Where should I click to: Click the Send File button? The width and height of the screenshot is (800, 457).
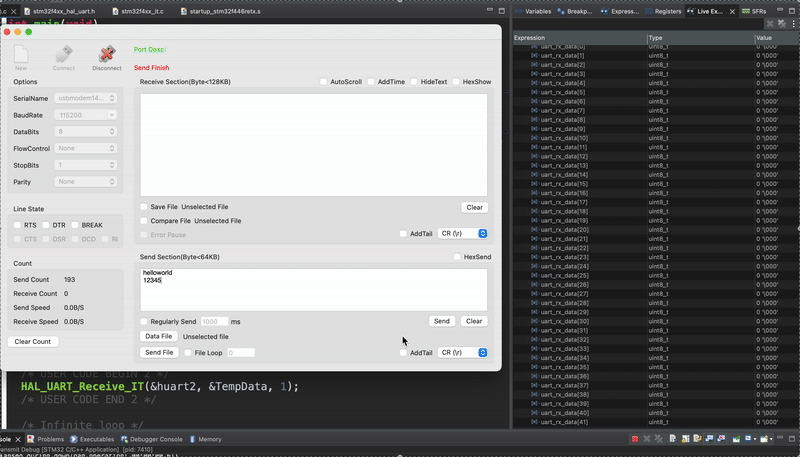click(x=159, y=352)
